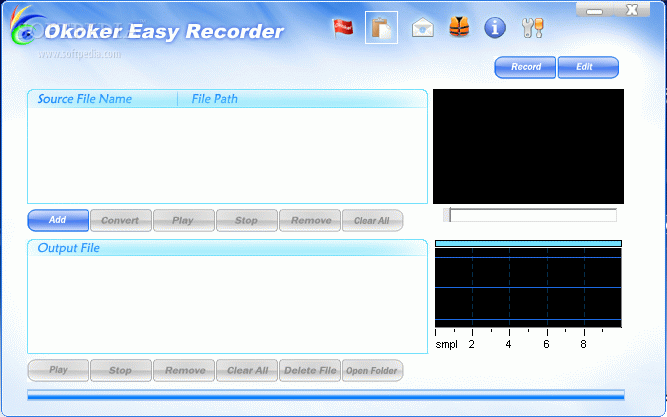Click the Add button
The width and height of the screenshot is (667, 417).
(x=58, y=220)
